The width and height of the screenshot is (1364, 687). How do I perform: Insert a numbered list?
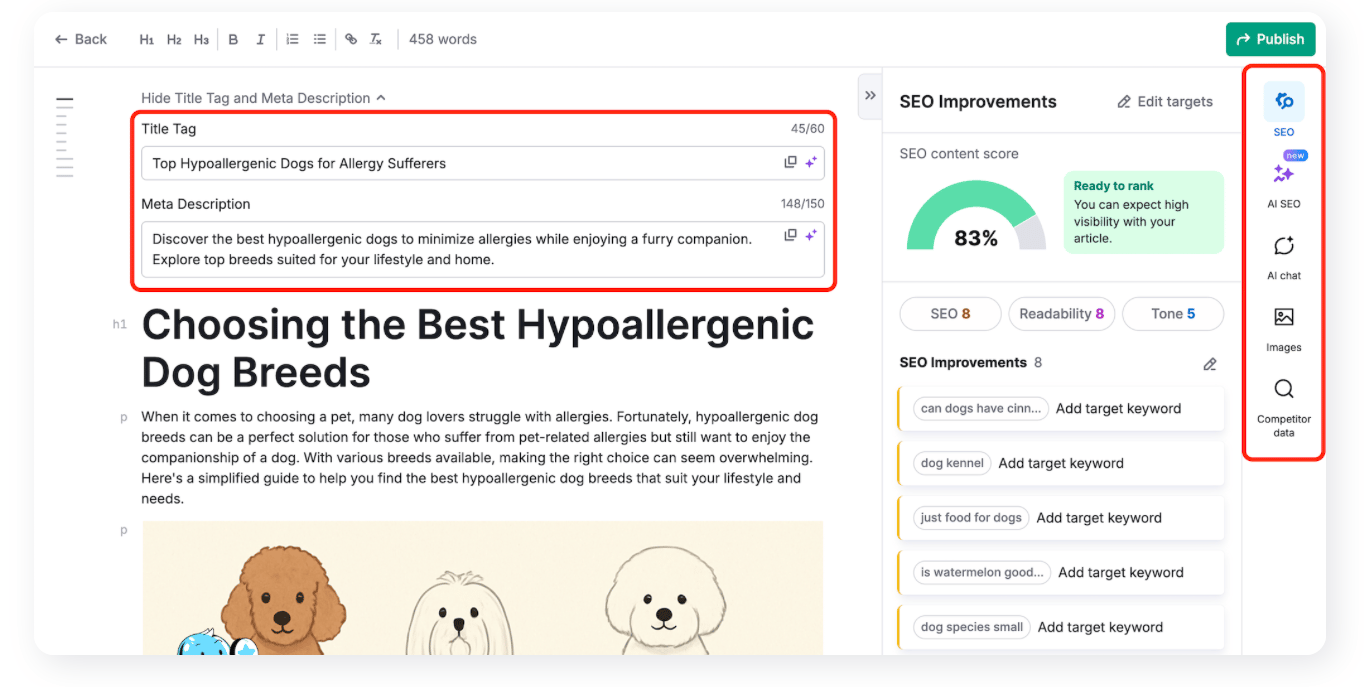coord(292,39)
